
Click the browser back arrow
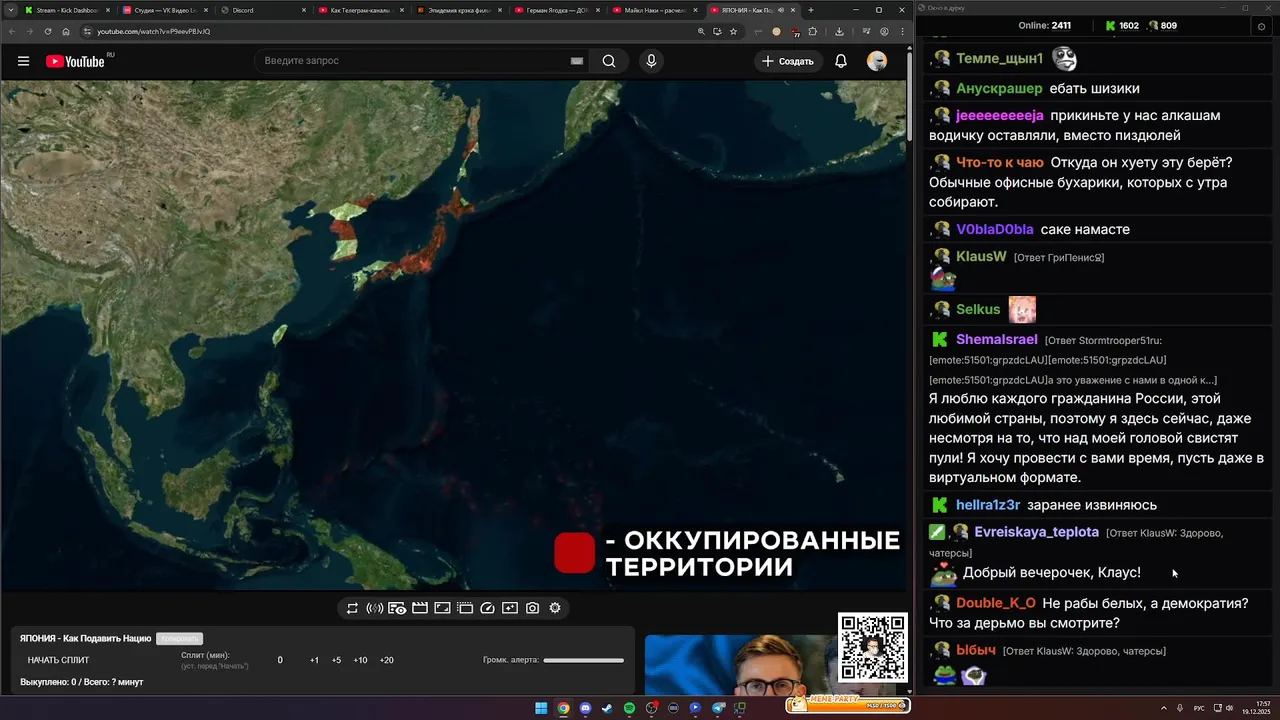pyautogui.click(x=10, y=31)
